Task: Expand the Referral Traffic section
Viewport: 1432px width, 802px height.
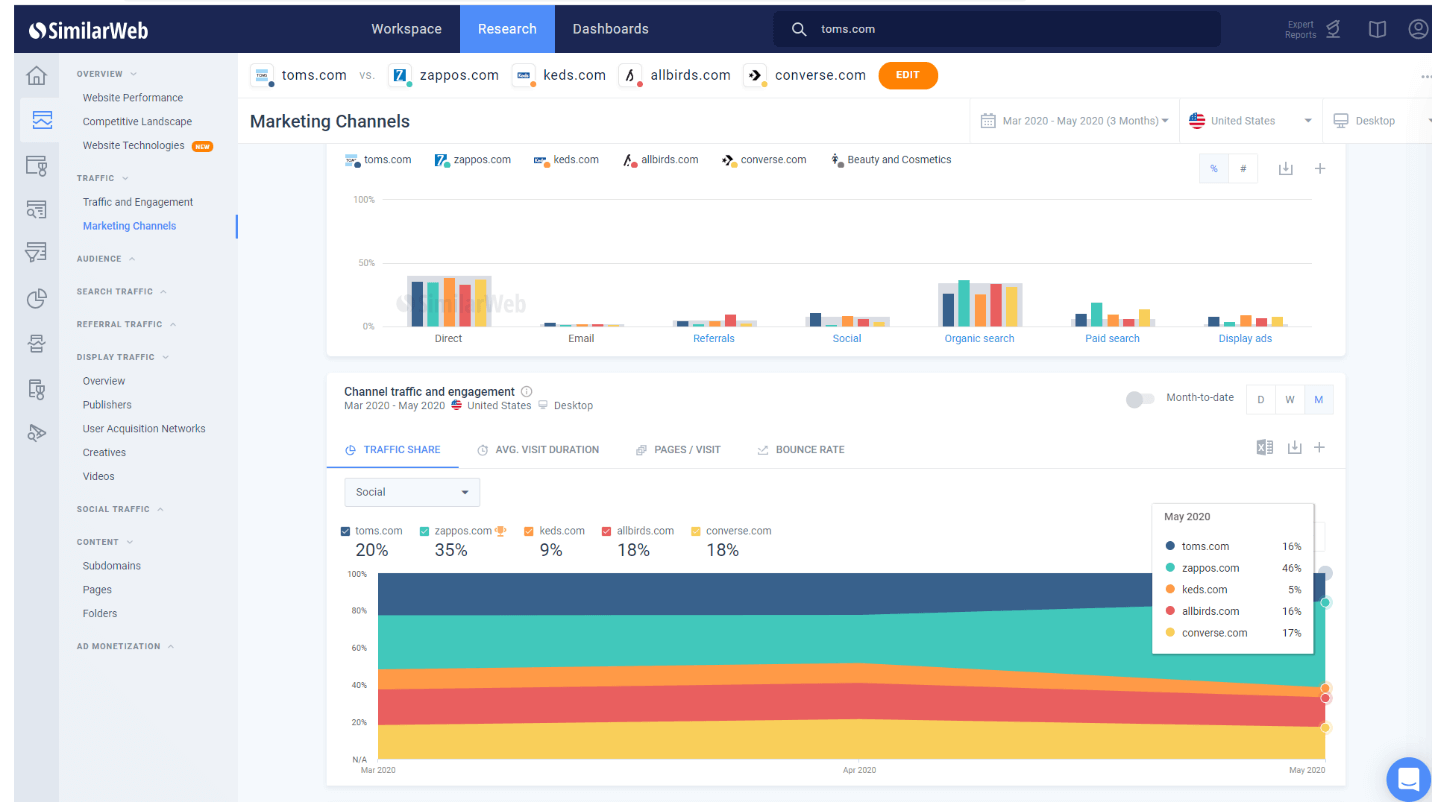Action: [x=126, y=324]
